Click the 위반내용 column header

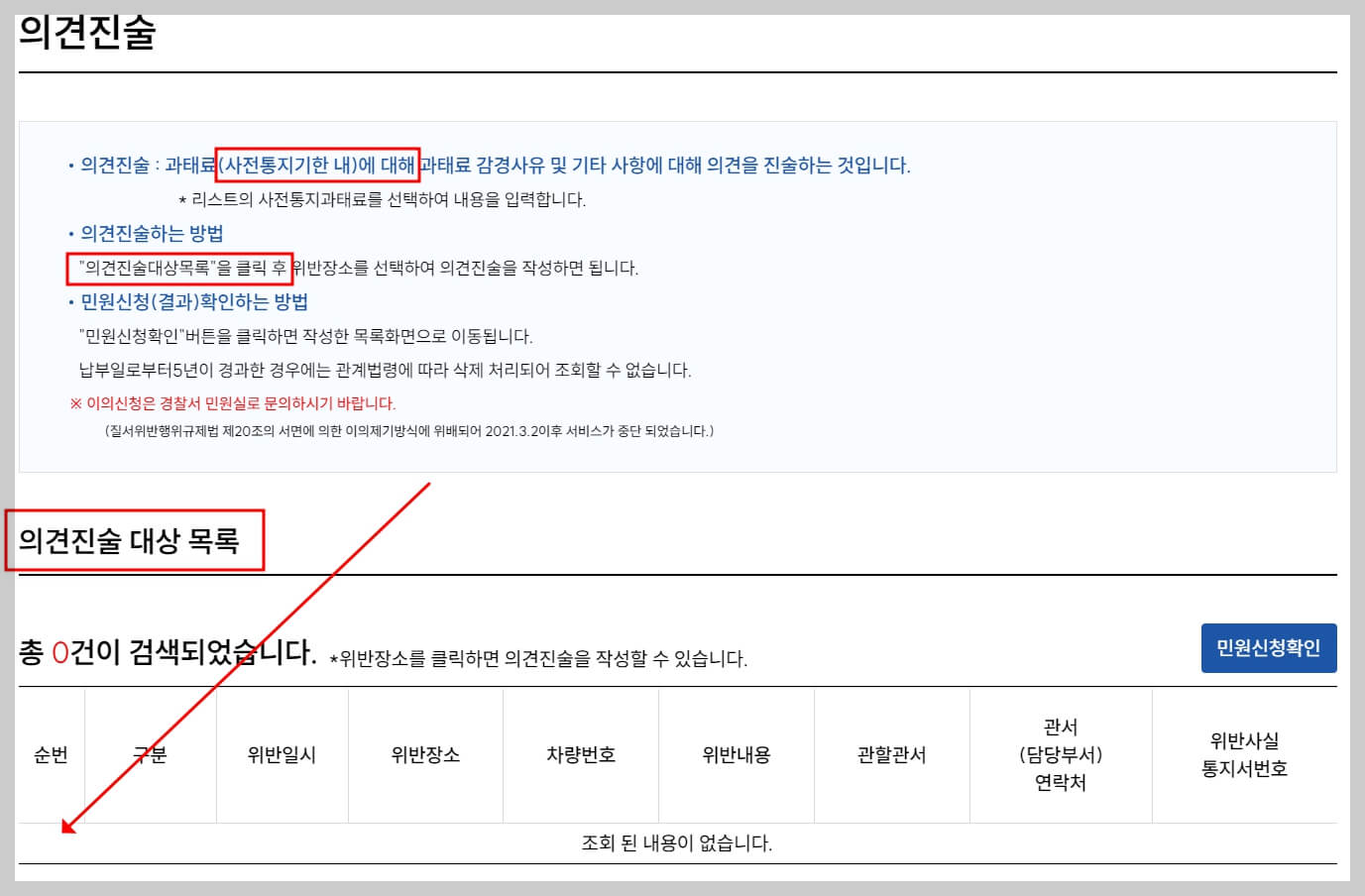point(737,754)
